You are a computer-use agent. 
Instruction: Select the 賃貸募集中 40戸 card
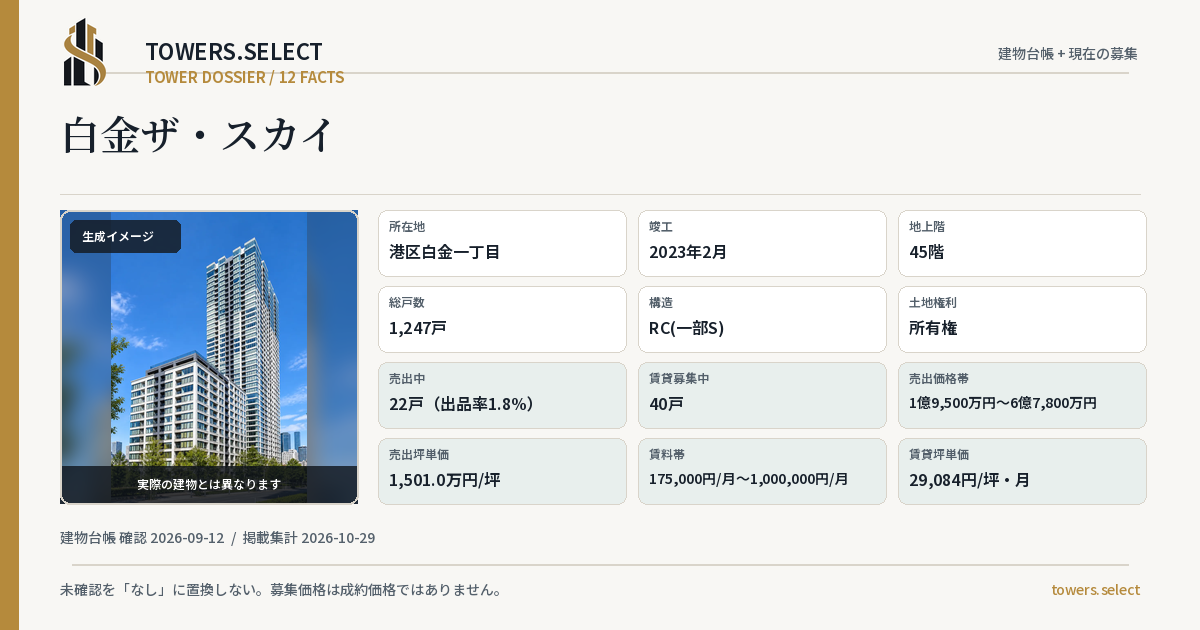click(x=762, y=395)
